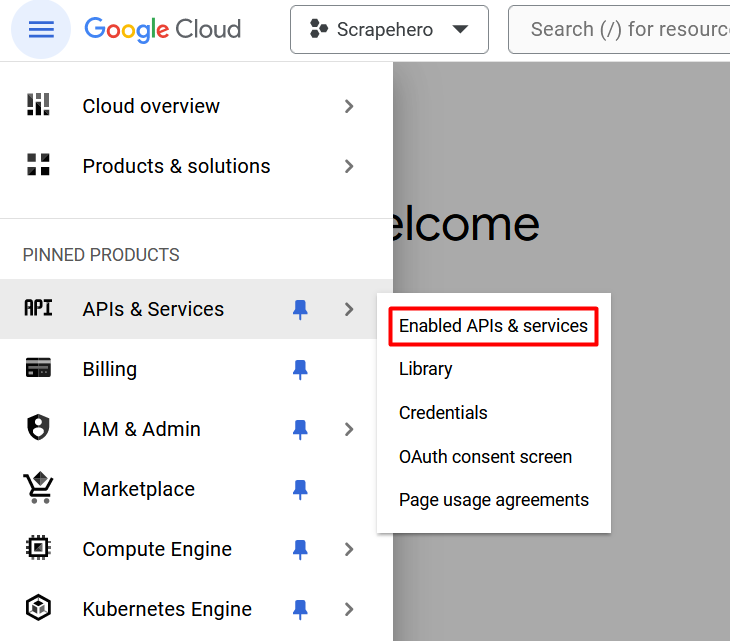Select APIs & Services menu item

tap(196, 309)
